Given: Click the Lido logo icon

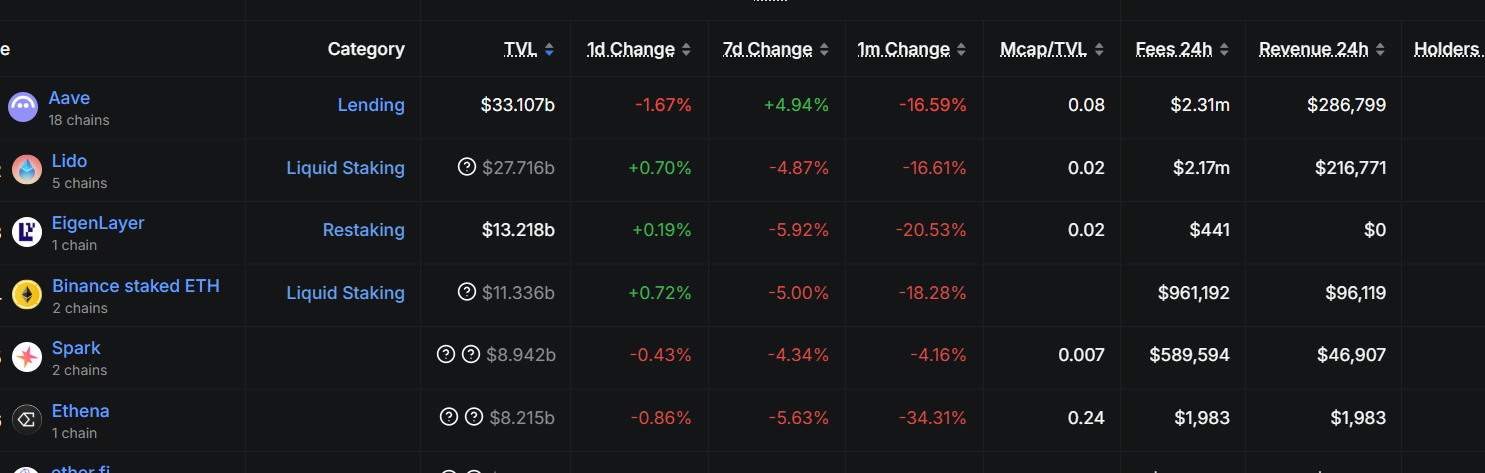Looking at the screenshot, I should coord(27,170).
